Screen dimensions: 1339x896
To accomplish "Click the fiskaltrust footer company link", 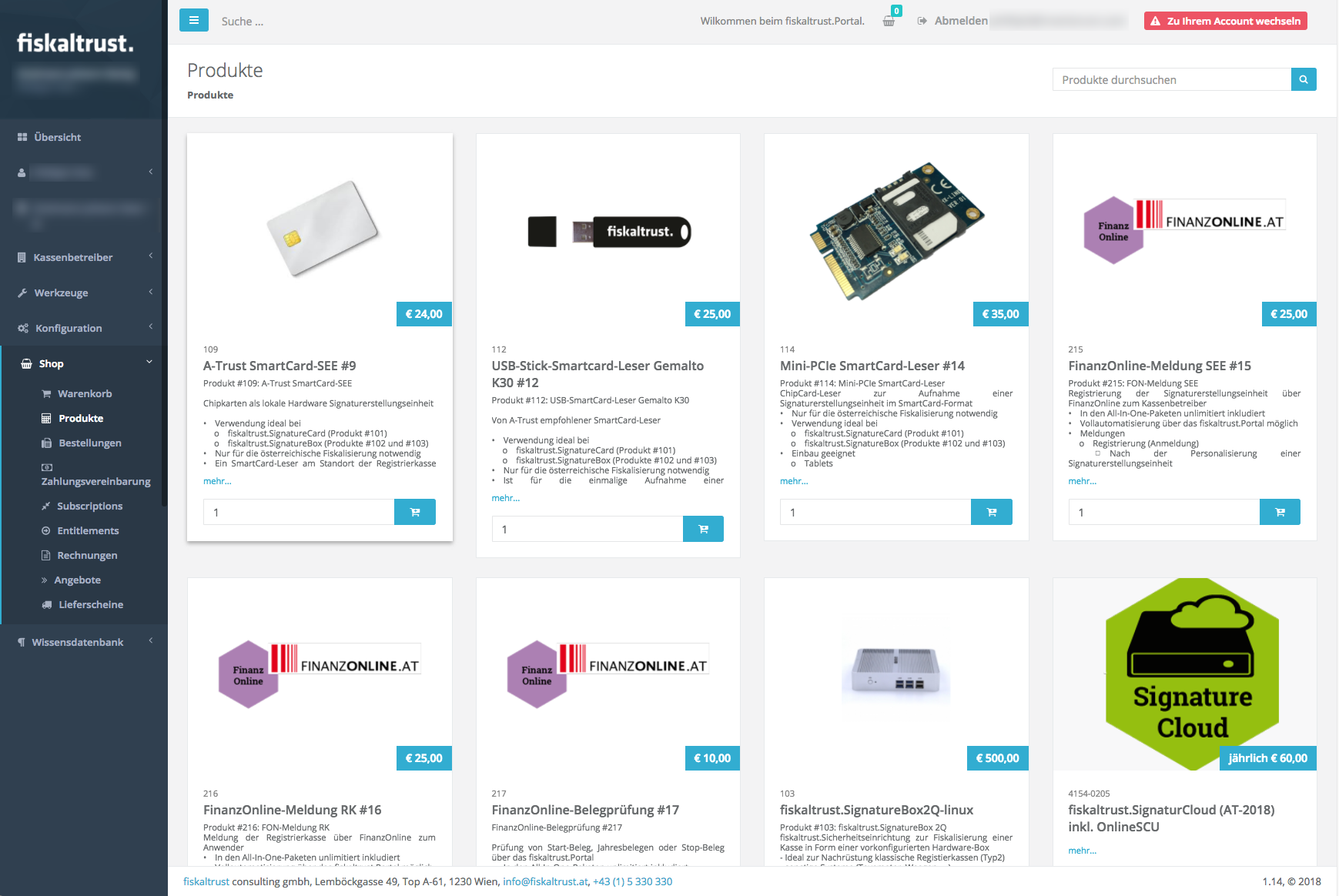I will coord(206,881).
